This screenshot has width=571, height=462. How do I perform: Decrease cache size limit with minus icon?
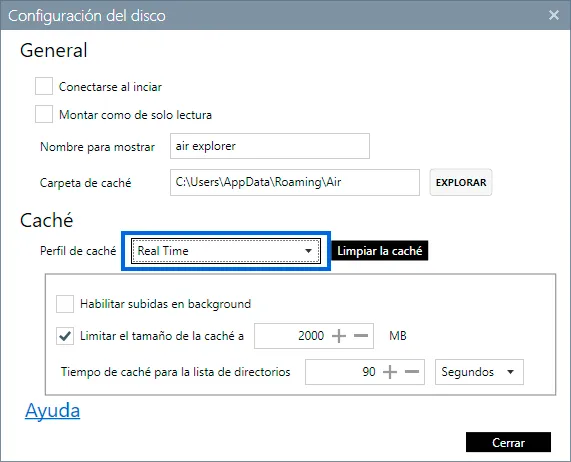(361, 336)
